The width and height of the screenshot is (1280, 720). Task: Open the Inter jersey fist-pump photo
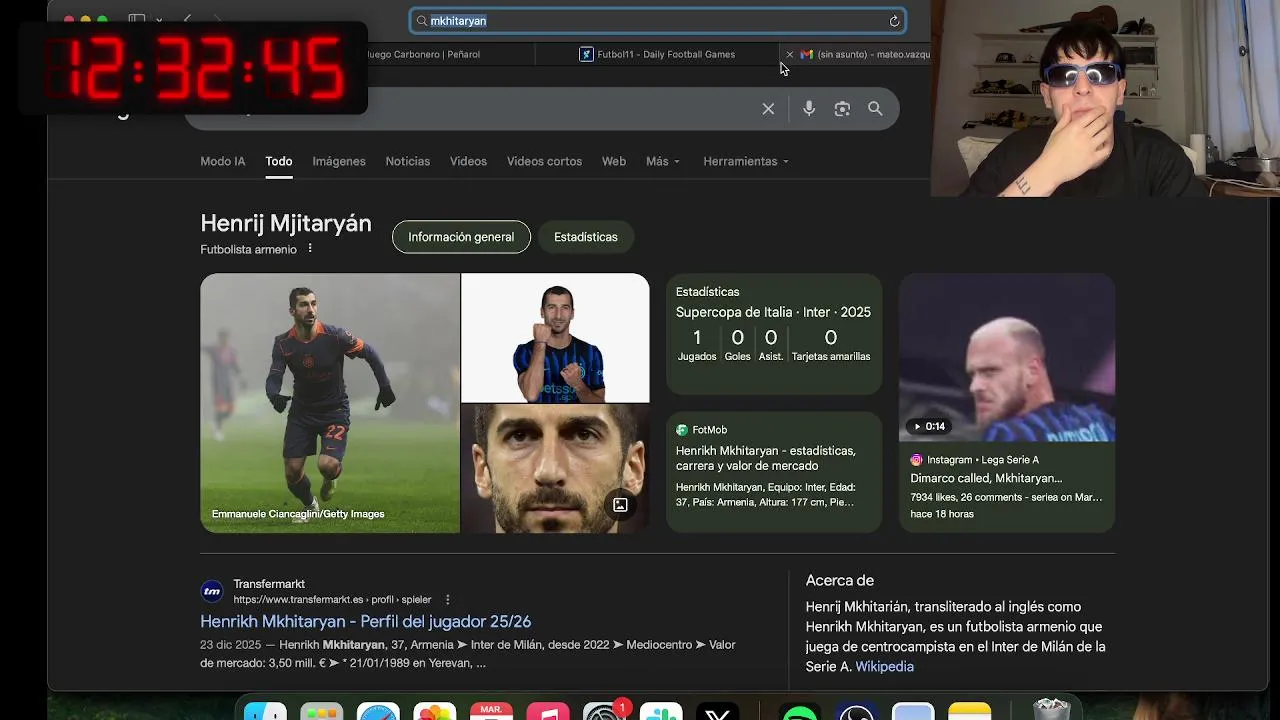pos(555,338)
